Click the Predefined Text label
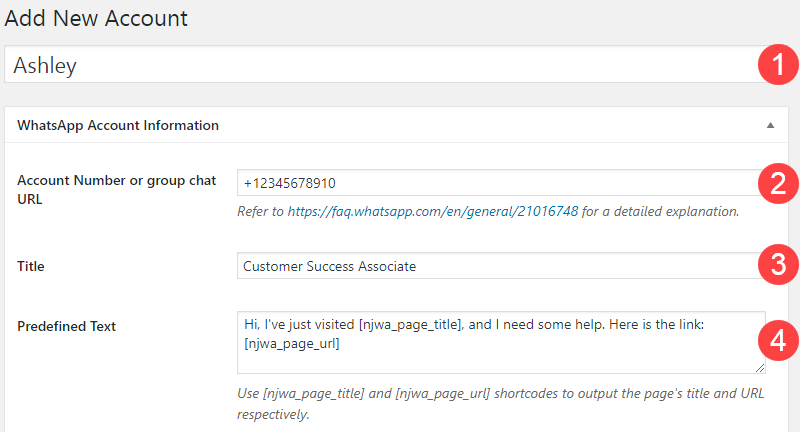Viewport: 800px width, 432px height. coord(66,326)
